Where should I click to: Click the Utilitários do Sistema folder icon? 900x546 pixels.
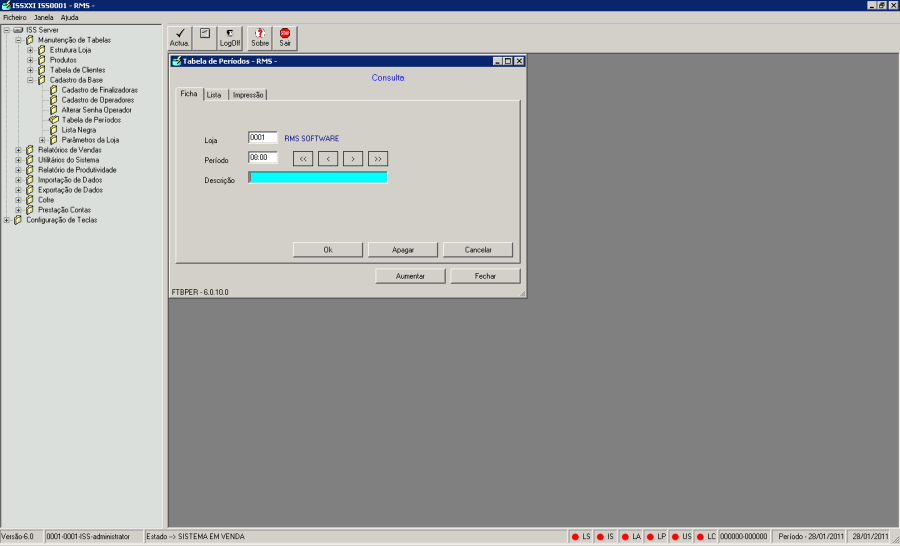pos(30,160)
